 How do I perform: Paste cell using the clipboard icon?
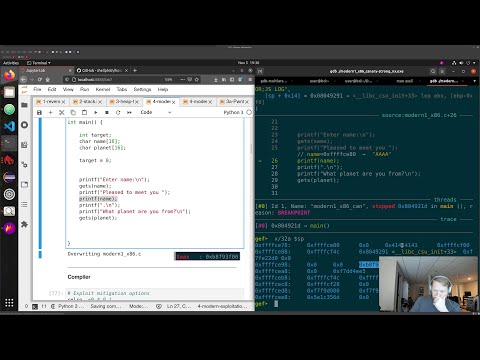coord(84,113)
